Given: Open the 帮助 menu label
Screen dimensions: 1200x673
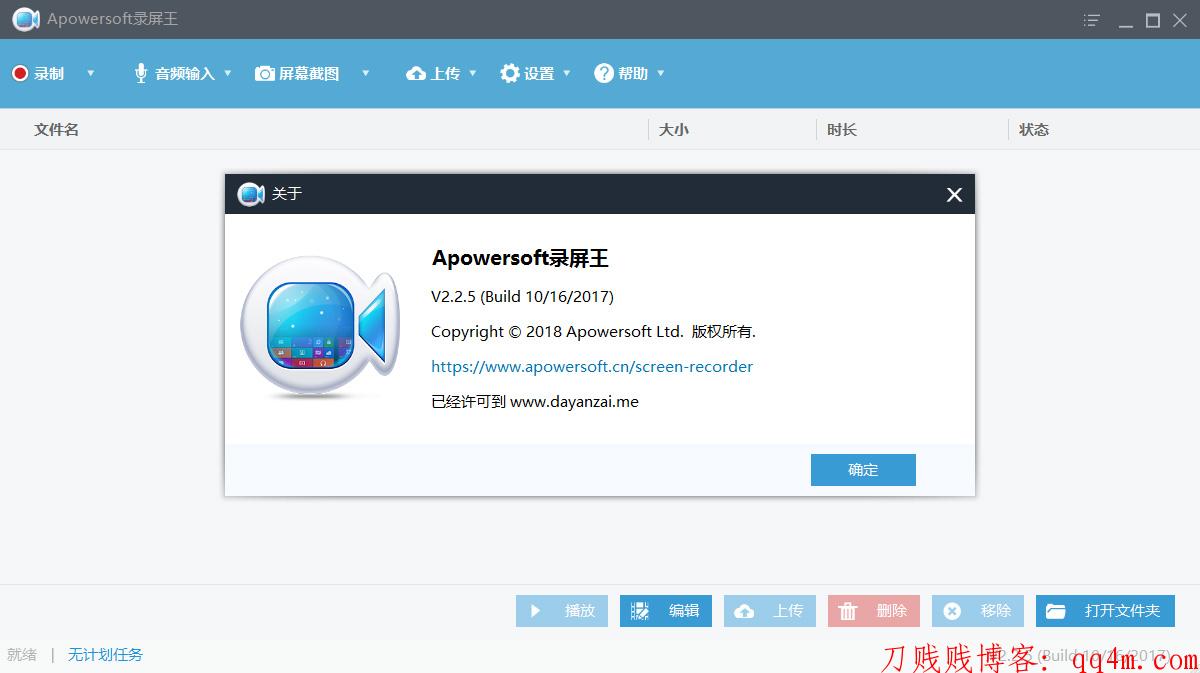Looking at the screenshot, I should pyautogui.click(x=633, y=73).
